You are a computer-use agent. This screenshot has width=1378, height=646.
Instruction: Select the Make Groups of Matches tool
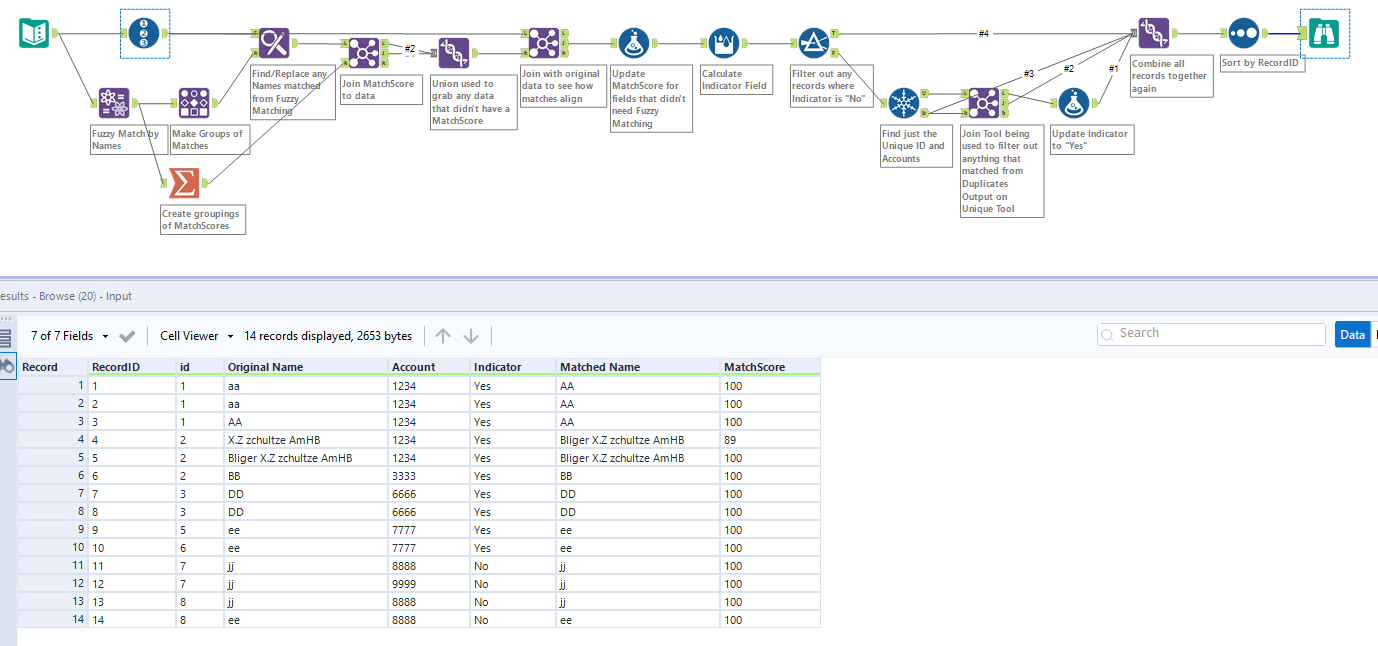(x=192, y=101)
